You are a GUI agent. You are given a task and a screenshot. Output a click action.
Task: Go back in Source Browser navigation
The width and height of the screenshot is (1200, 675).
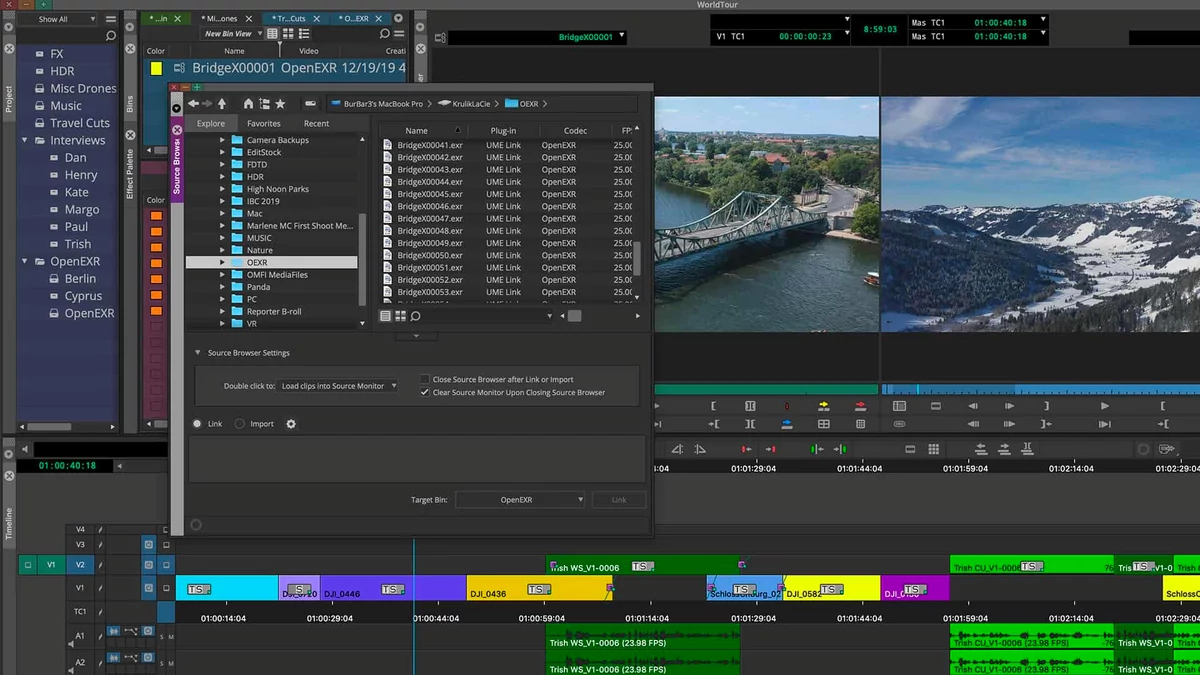[x=194, y=104]
